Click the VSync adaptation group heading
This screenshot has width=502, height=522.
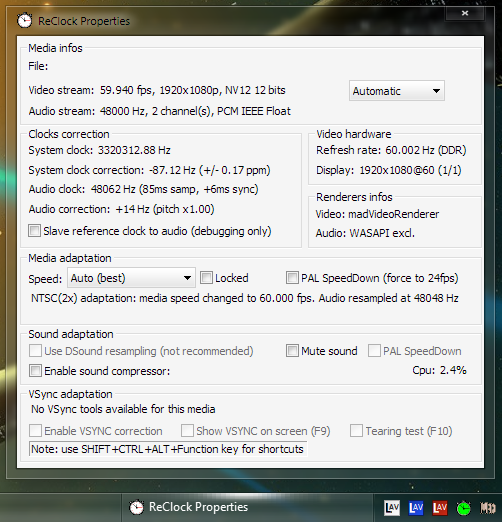click(x=70, y=394)
